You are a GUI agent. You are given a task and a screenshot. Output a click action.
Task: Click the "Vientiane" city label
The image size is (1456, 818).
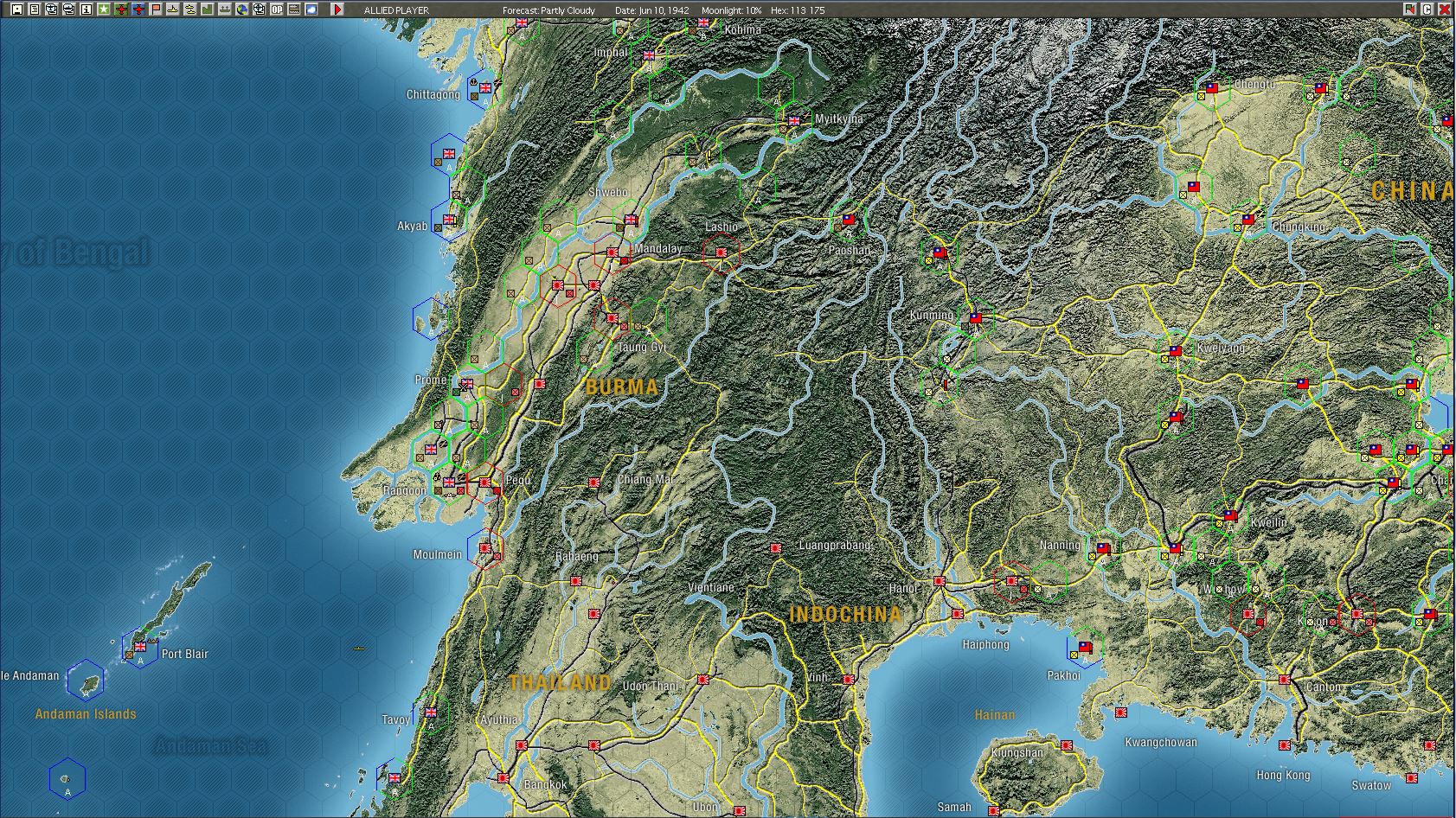711,587
